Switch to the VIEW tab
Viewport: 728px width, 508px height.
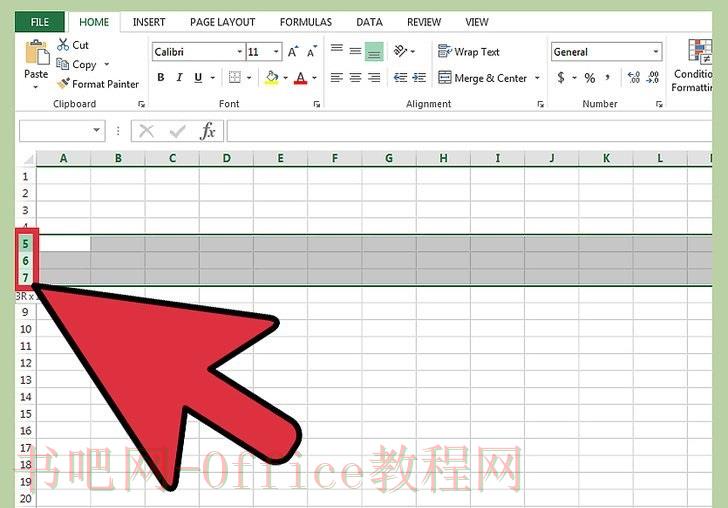(x=477, y=22)
